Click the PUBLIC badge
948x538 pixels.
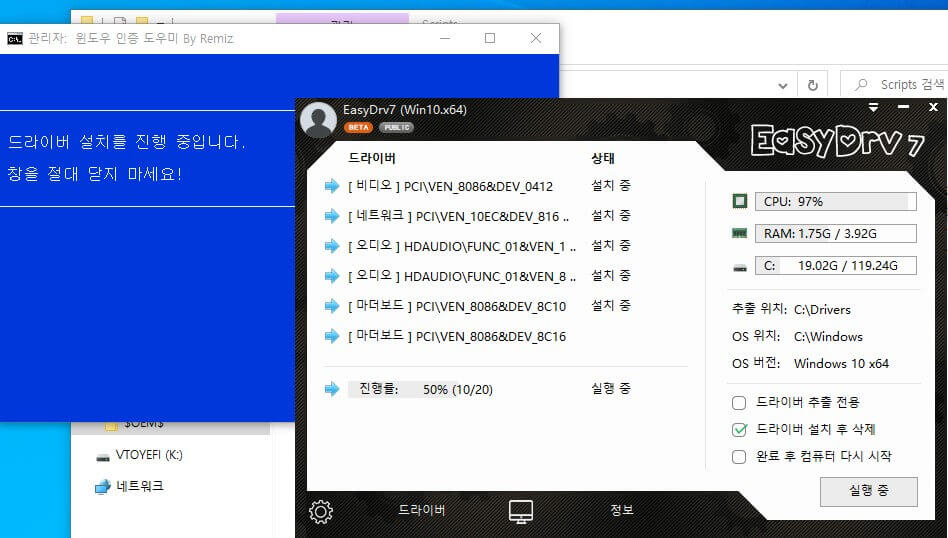397,128
